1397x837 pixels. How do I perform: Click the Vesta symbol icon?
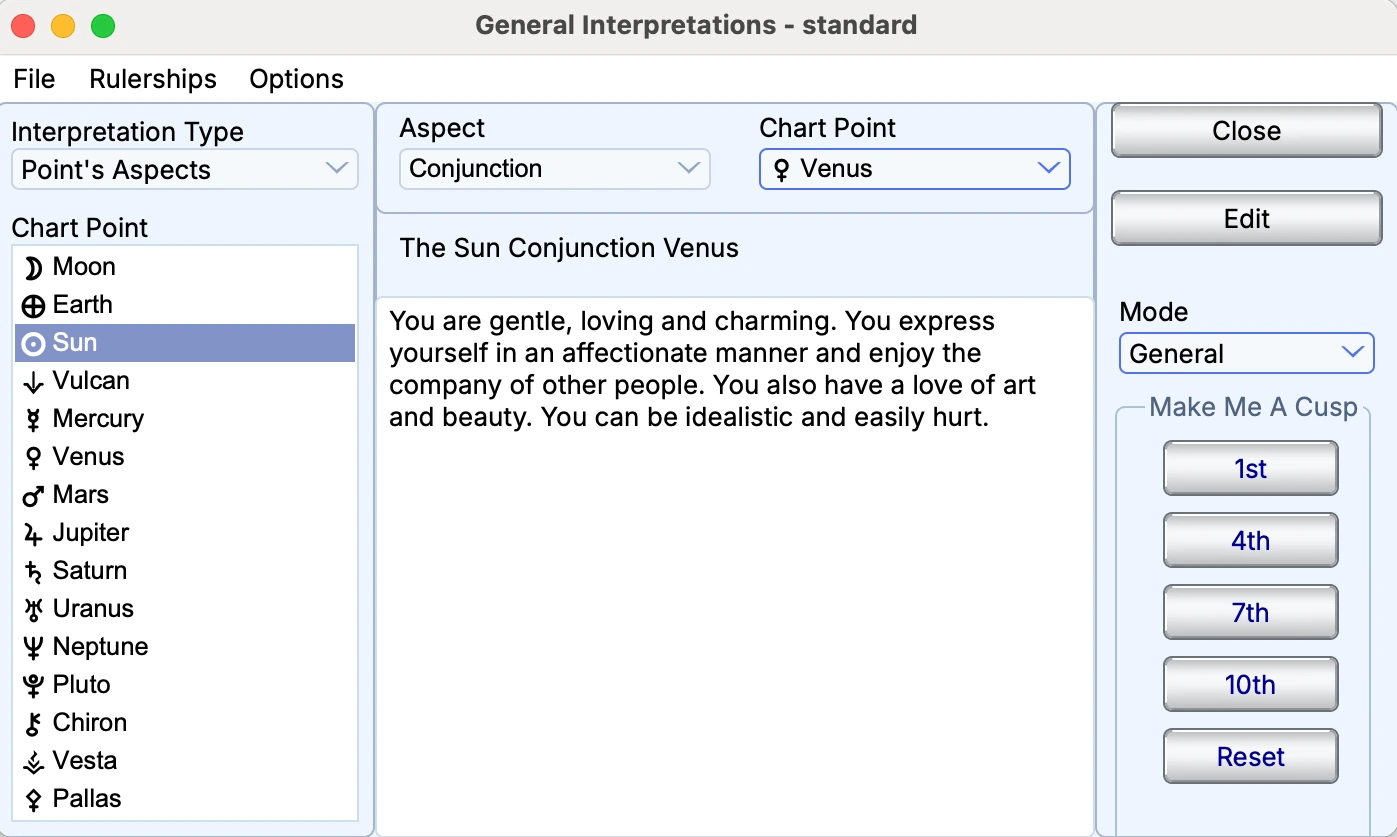tap(34, 761)
